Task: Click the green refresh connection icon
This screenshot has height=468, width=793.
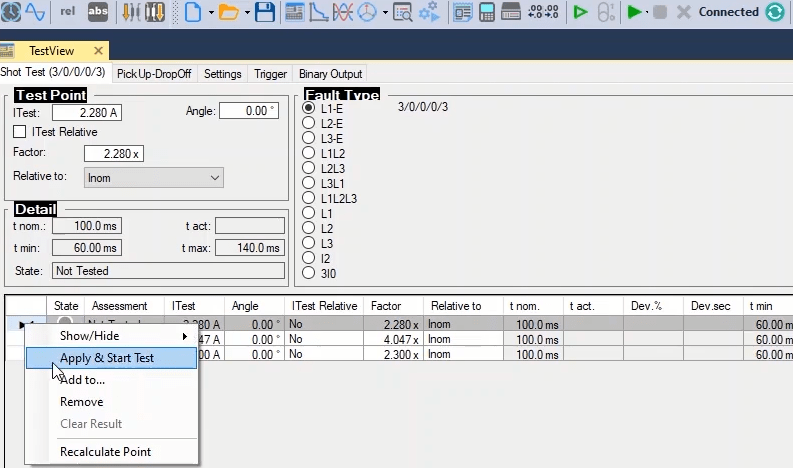Action: (775, 13)
